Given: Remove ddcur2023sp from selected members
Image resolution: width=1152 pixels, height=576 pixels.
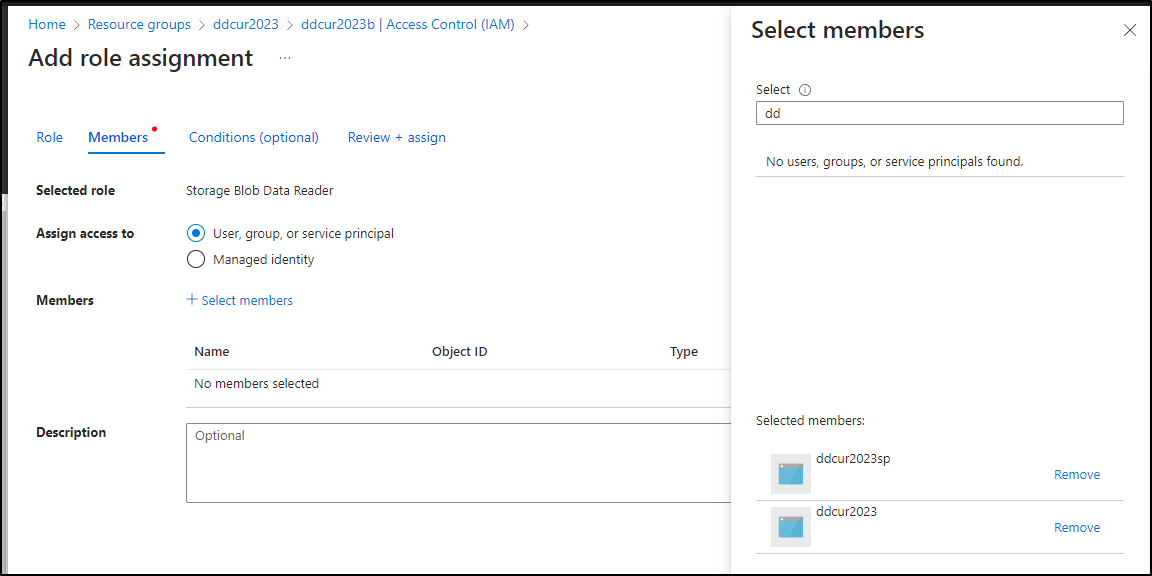Looking at the screenshot, I should [x=1077, y=475].
